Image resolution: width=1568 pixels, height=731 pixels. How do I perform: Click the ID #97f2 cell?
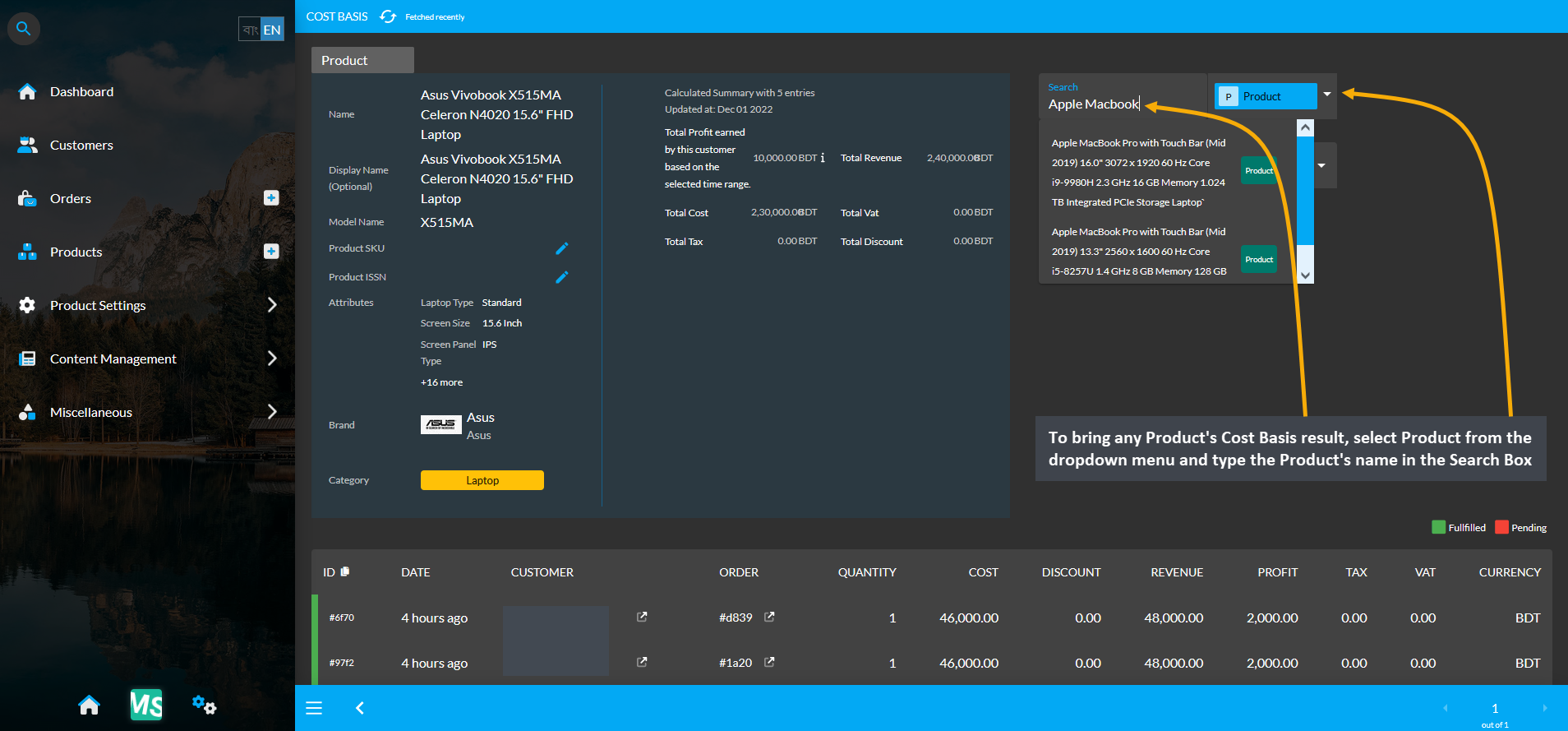[341, 663]
